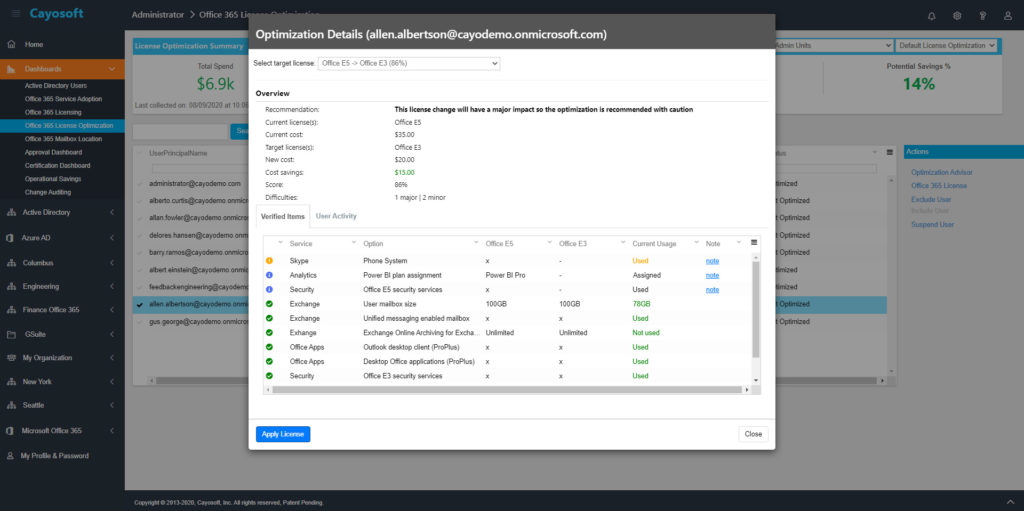The image size is (1024, 511).
Task: Open the Office E5 column filter arrow
Action: 550,243
